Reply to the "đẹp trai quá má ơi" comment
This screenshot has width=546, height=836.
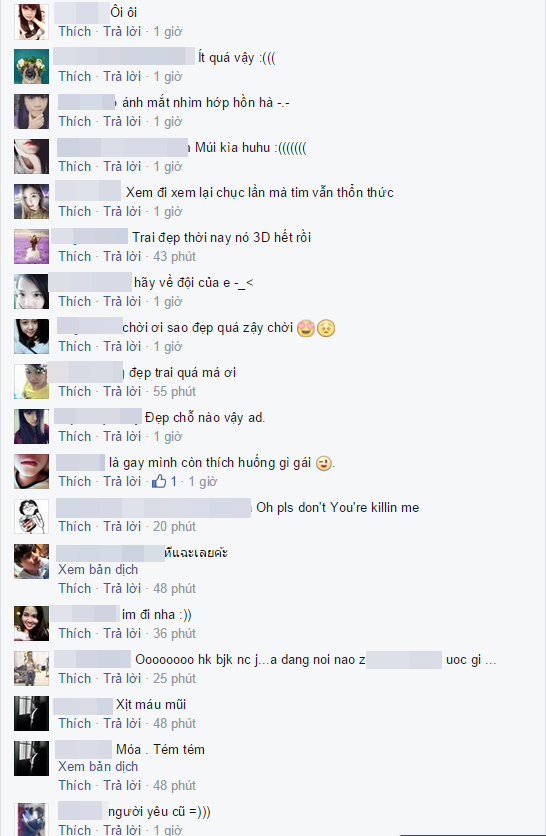pos(122,391)
